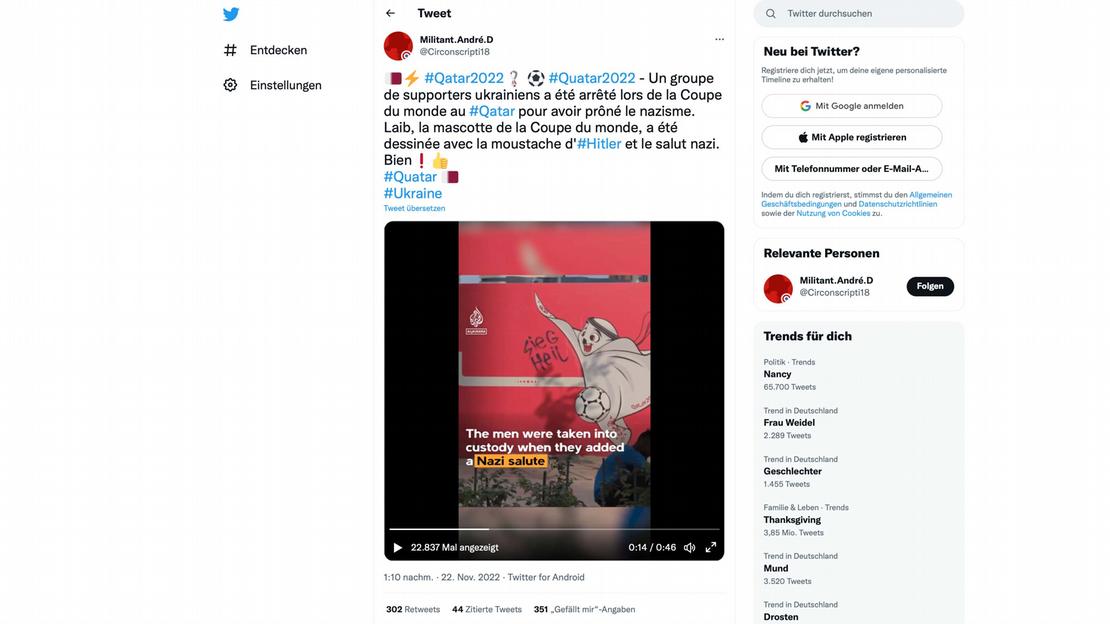This screenshot has height=624, width=1110.
Task: Click the Twitter bird logo
Action: 230,14
